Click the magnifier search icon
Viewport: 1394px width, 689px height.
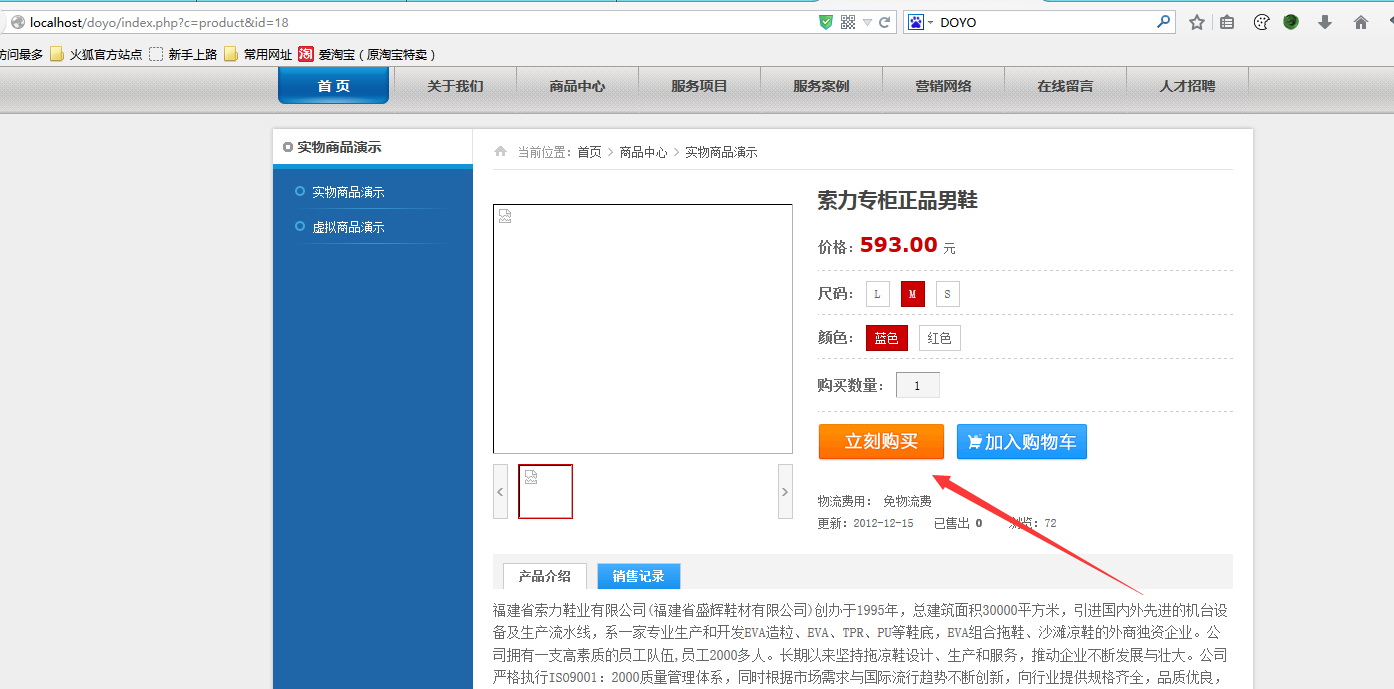click(1163, 21)
